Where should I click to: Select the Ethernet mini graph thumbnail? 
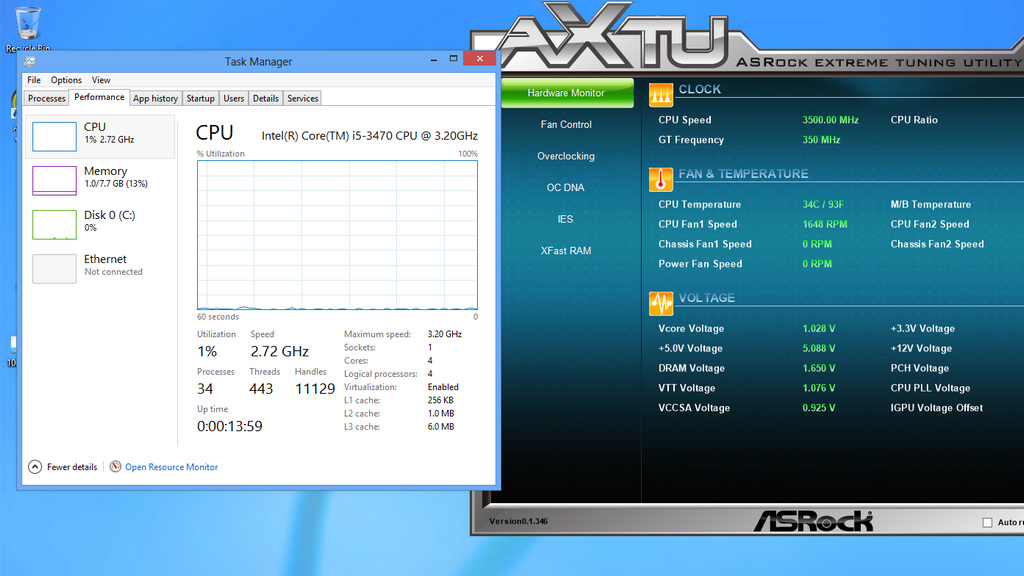pos(54,268)
